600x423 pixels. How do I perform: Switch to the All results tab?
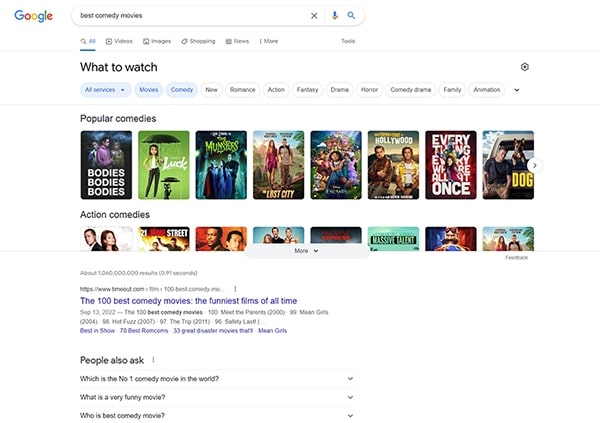88,41
